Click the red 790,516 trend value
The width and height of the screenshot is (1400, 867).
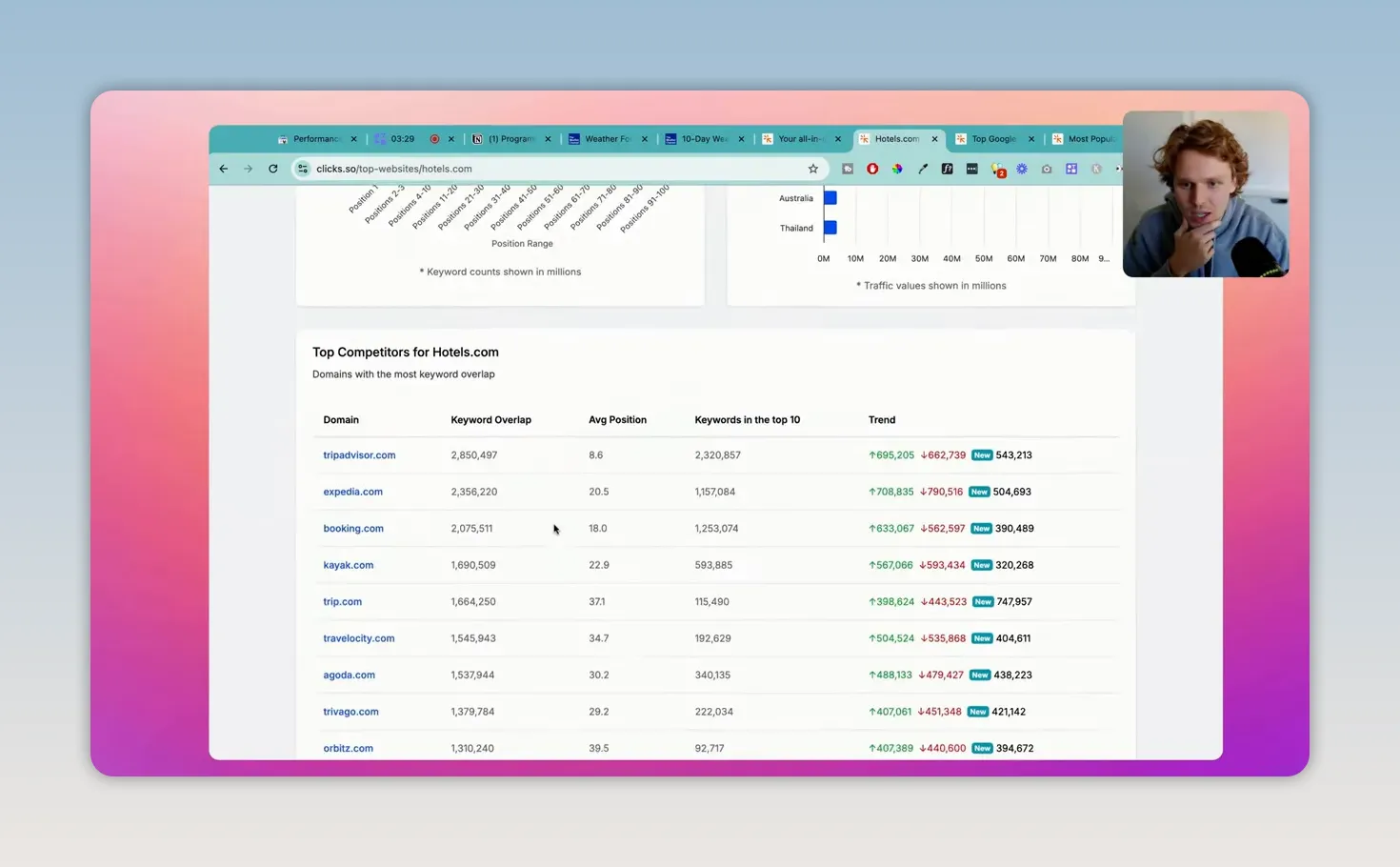tap(941, 492)
